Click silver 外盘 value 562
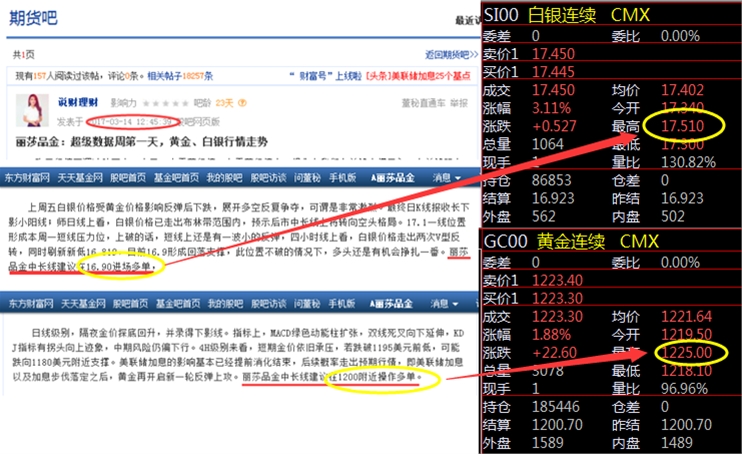Screen dimensions: 742x454 click(x=543, y=216)
